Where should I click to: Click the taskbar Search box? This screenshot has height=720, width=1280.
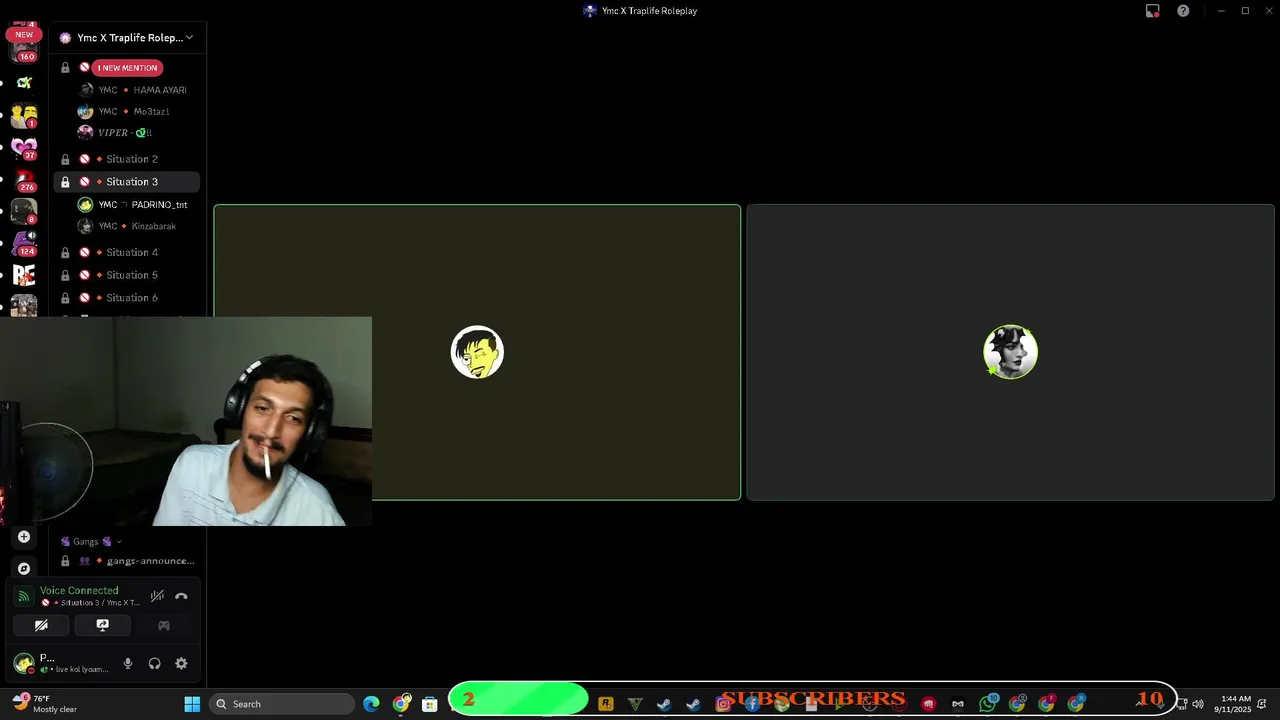click(282, 704)
